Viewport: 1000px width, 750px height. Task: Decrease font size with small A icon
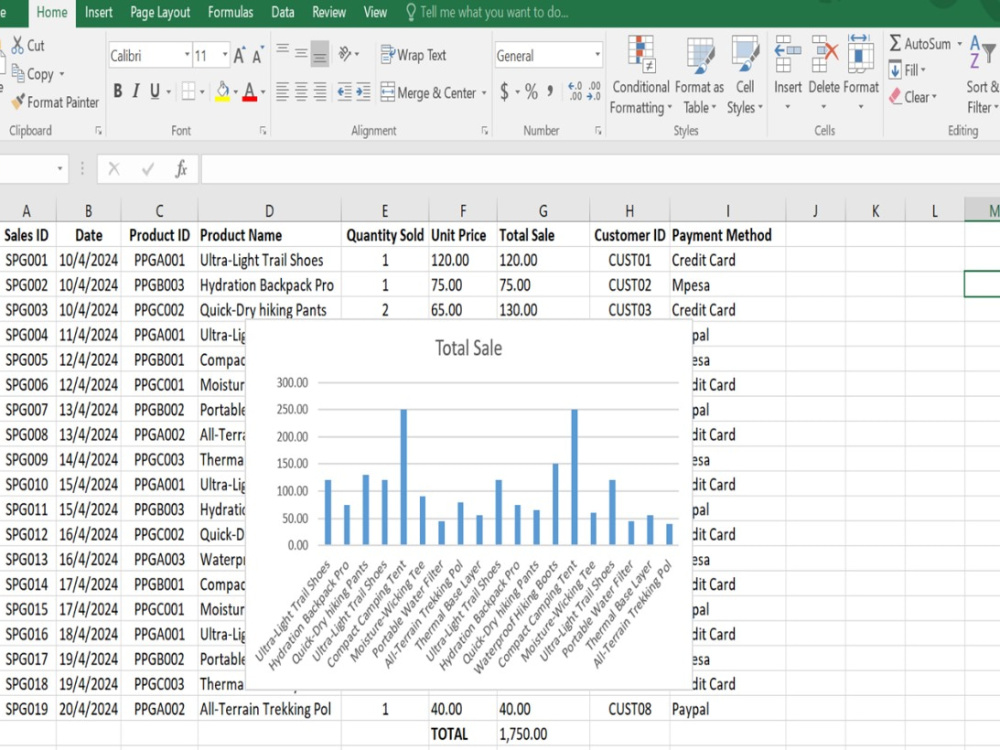pos(258,55)
